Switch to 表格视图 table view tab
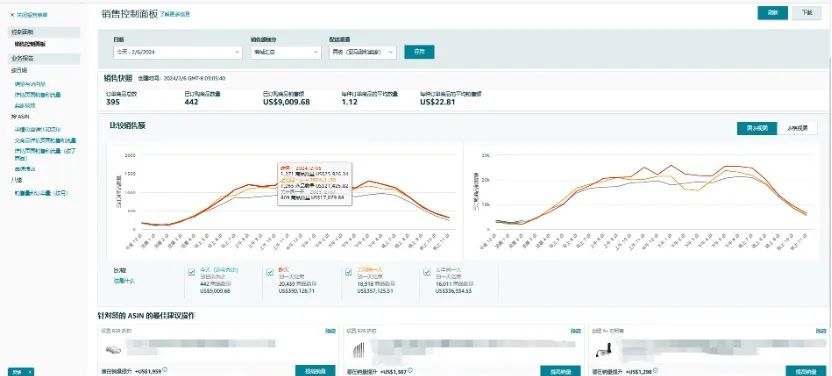Image resolution: width=832 pixels, height=376 pixels. pos(797,128)
